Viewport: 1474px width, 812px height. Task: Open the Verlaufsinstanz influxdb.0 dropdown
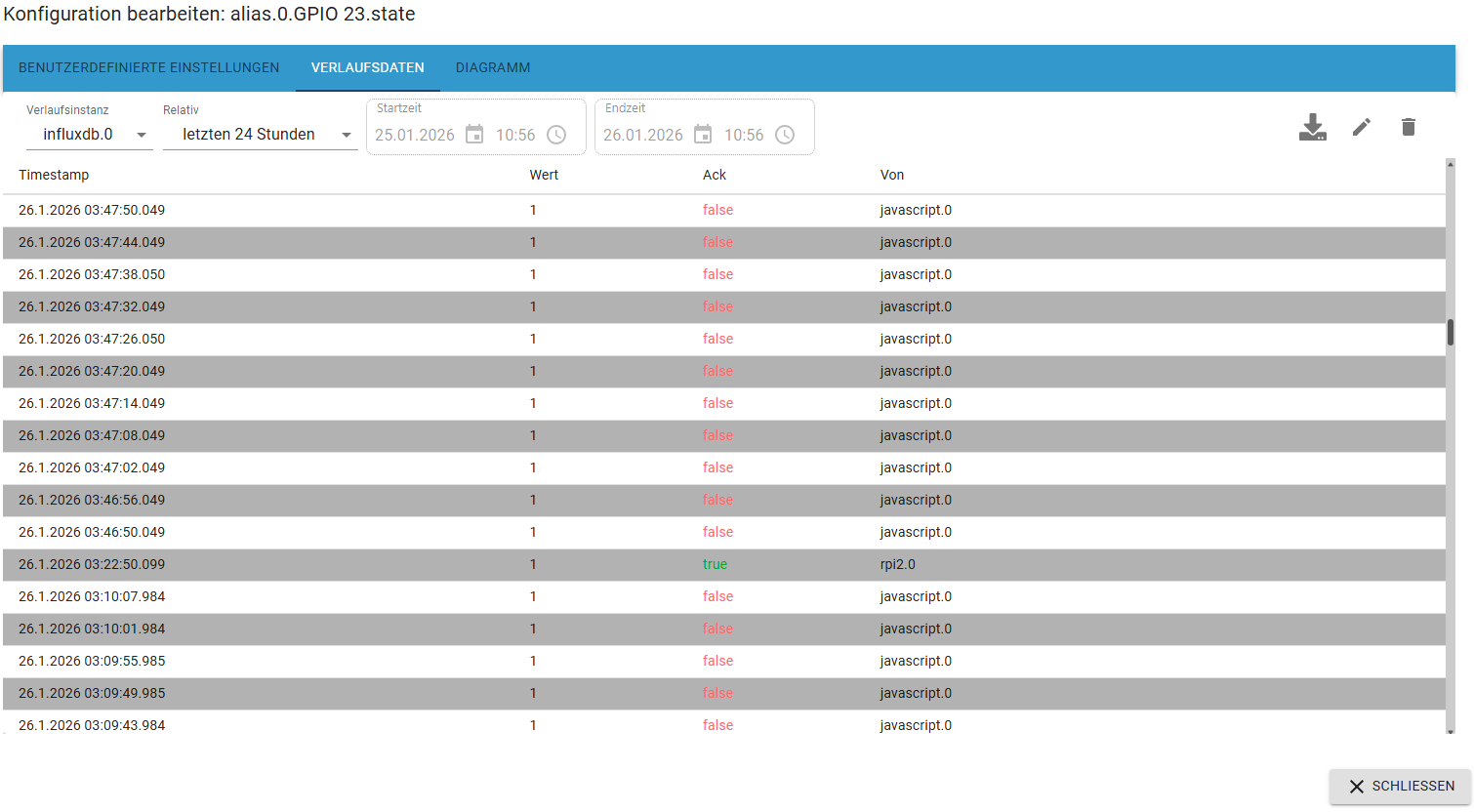(89, 135)
